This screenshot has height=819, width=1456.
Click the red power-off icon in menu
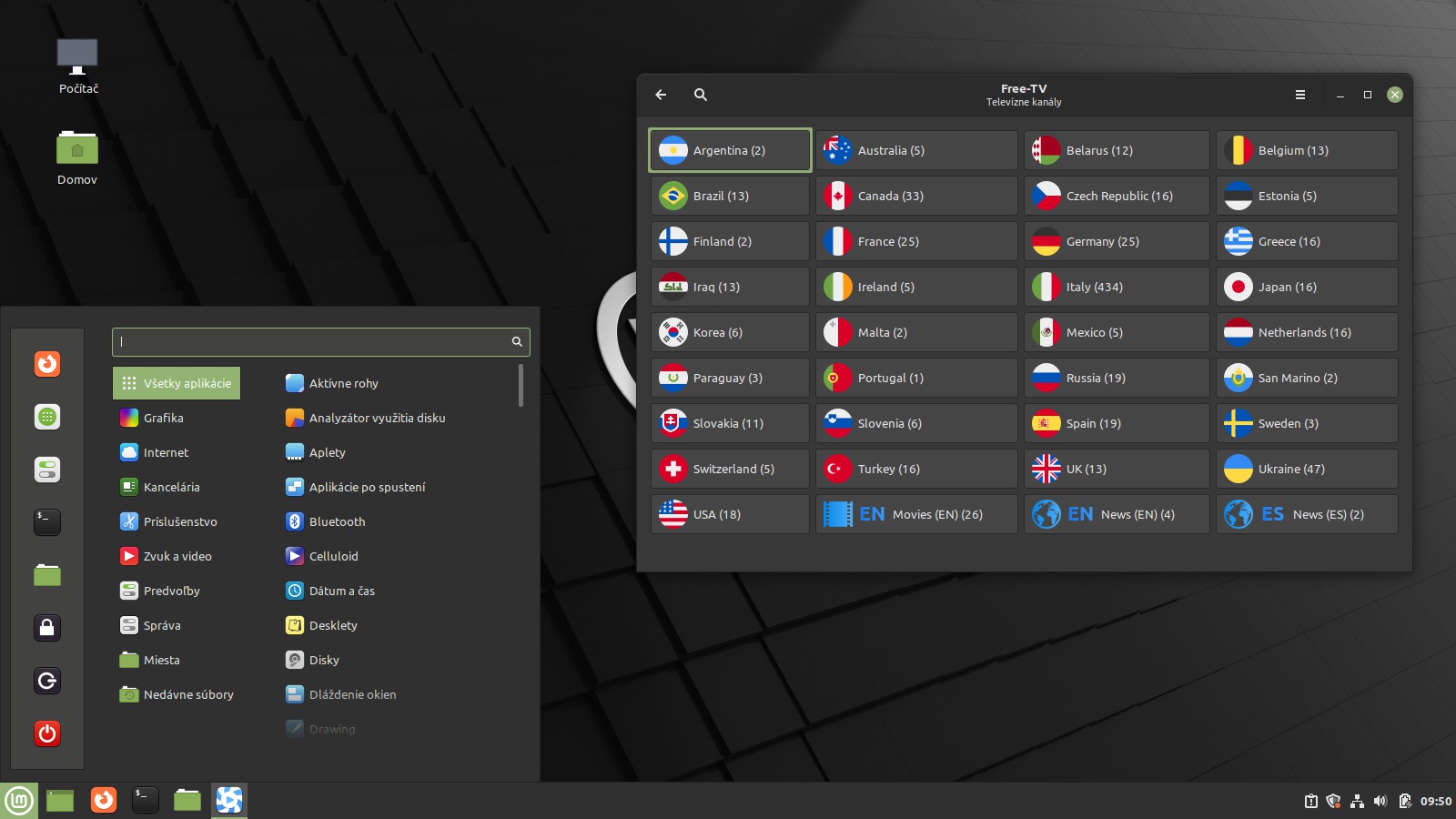[x=47, y=733]
